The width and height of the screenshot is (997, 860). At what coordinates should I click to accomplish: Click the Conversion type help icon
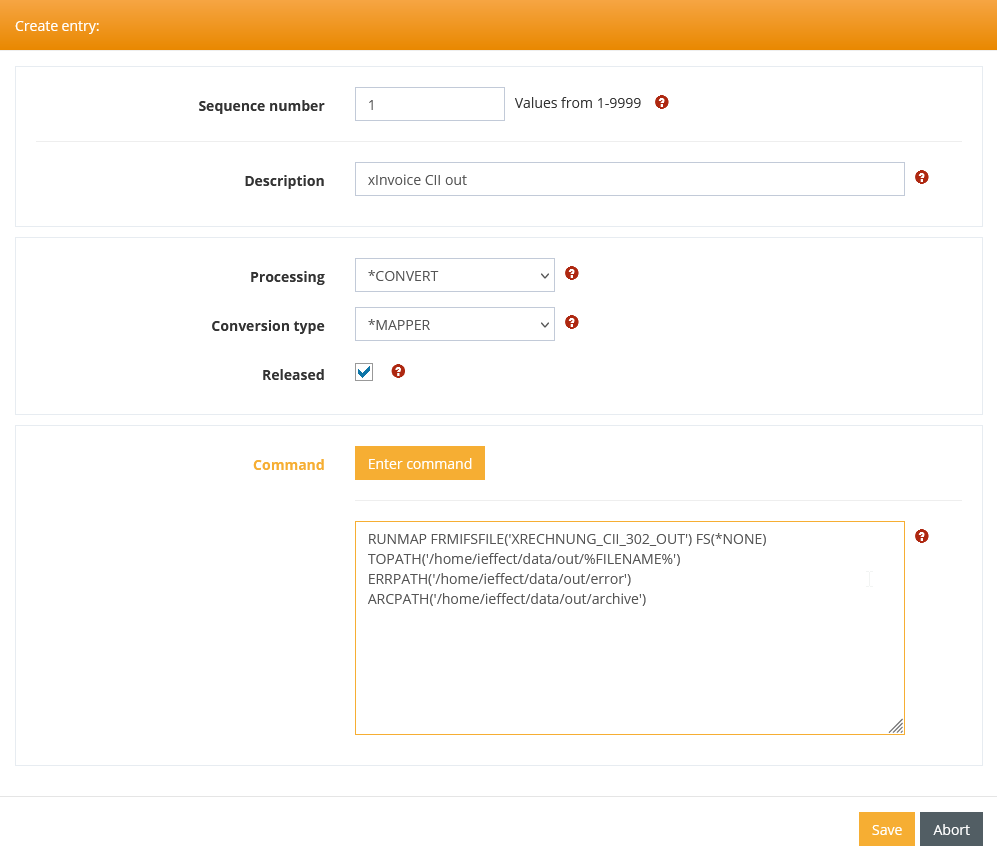(572, 322)
